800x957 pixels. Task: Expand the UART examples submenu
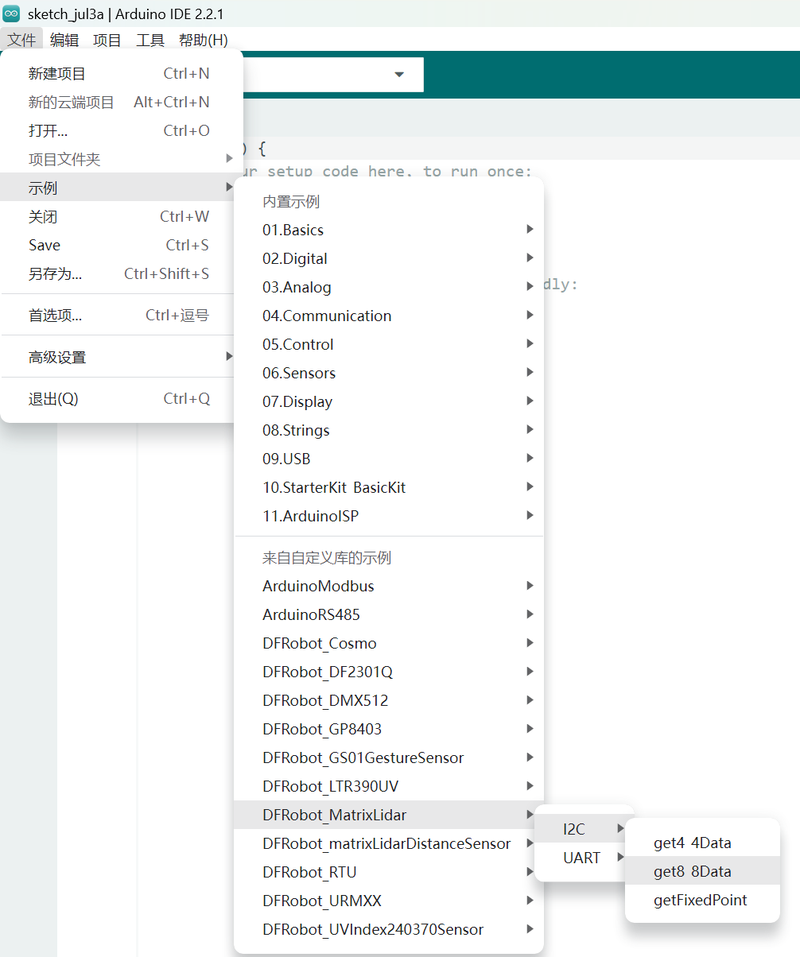[x=582, y=858]
